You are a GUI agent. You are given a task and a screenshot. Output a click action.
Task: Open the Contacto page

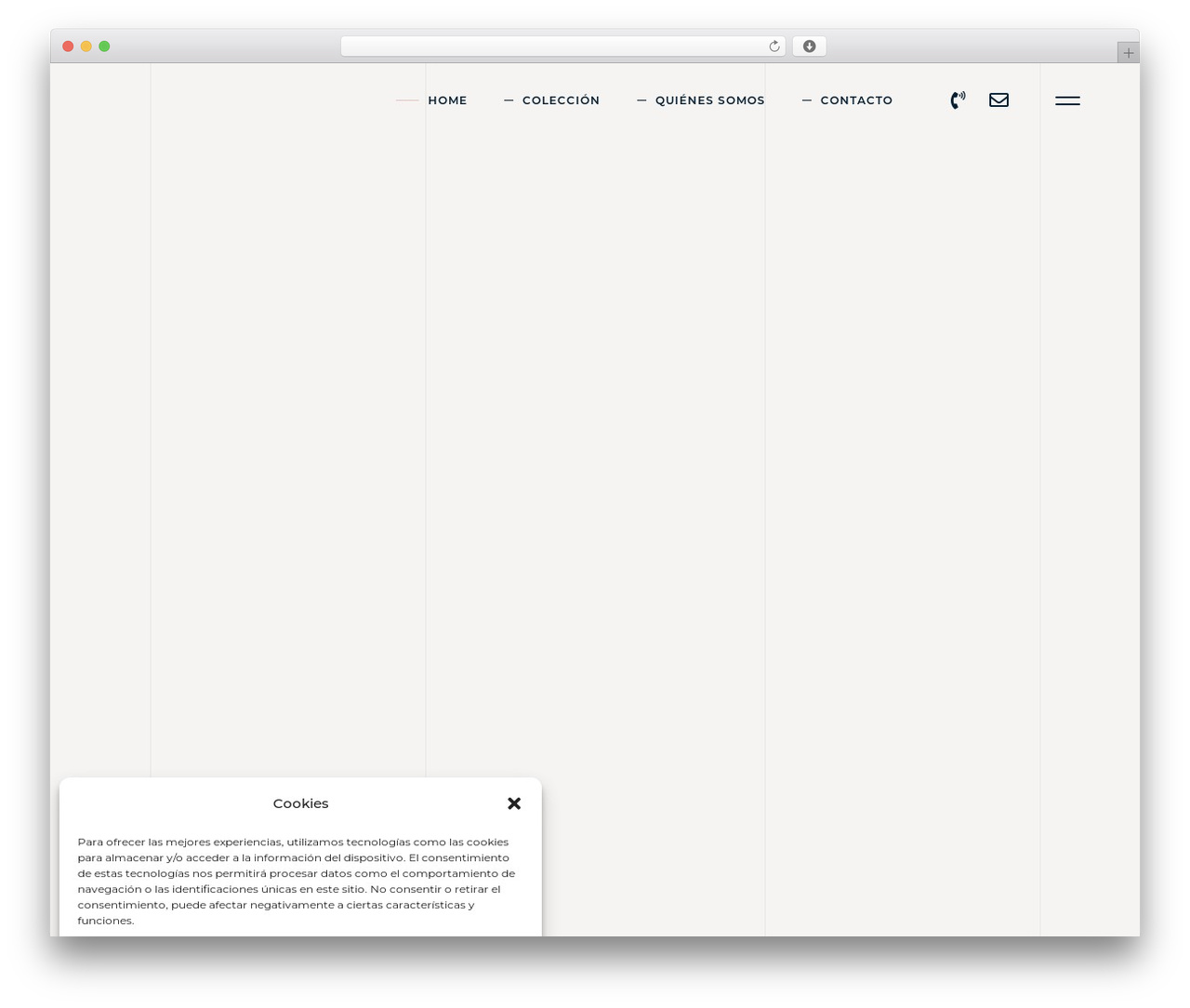point(856,100)
